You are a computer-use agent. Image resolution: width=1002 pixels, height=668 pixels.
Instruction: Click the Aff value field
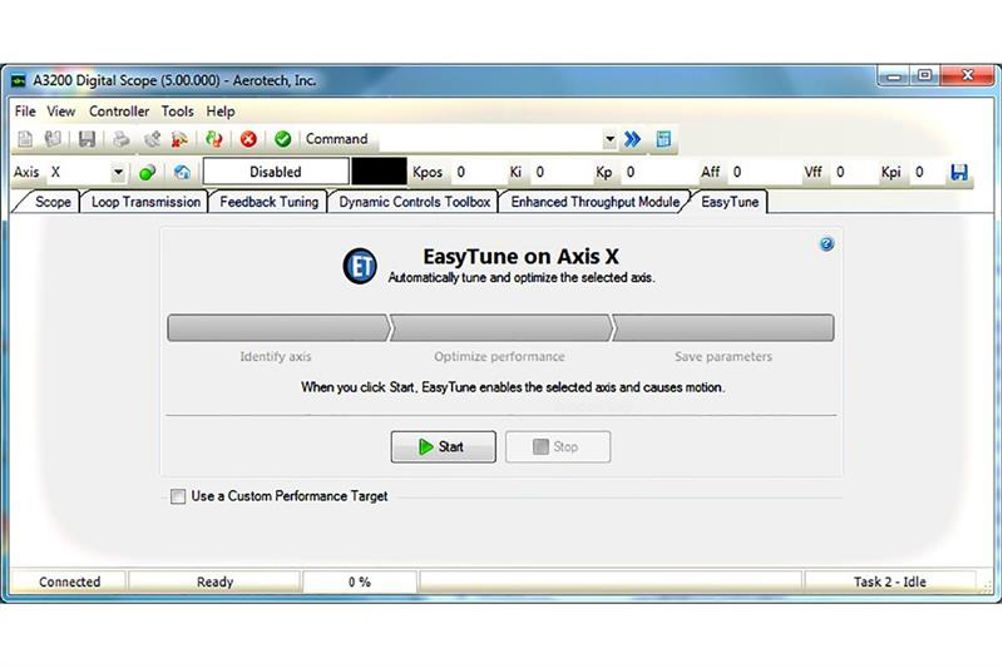[762, 172]
